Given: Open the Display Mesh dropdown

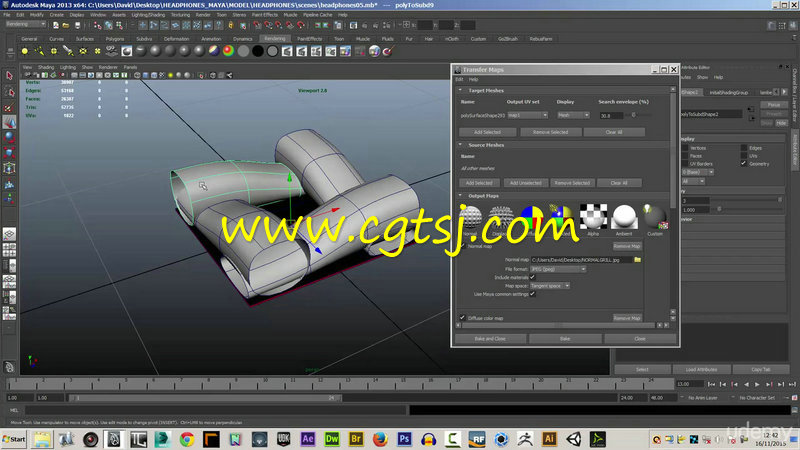Looking at the screenshot, I should [573, 115].
